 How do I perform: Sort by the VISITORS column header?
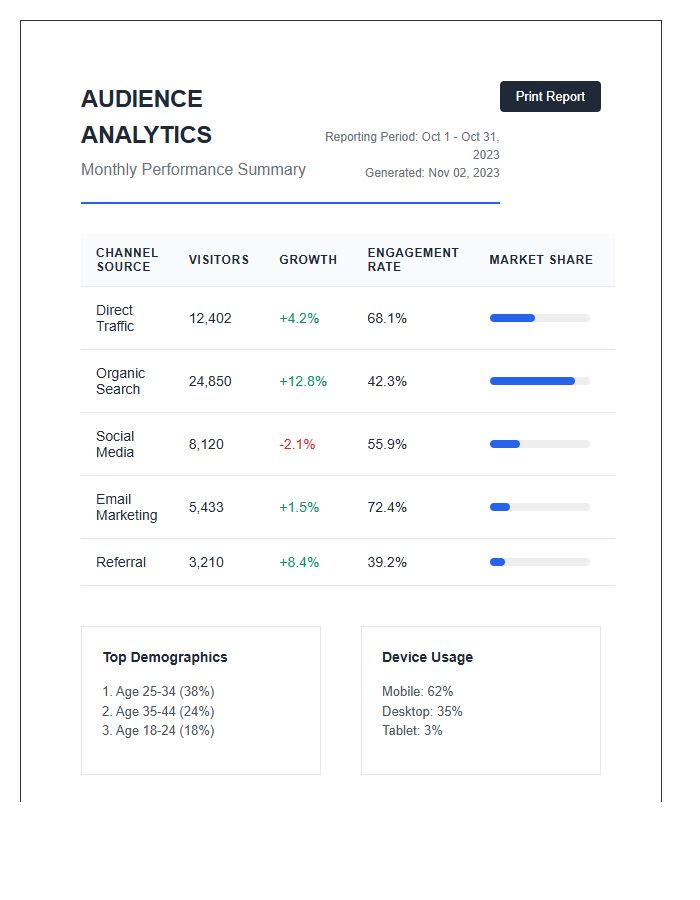218,260
